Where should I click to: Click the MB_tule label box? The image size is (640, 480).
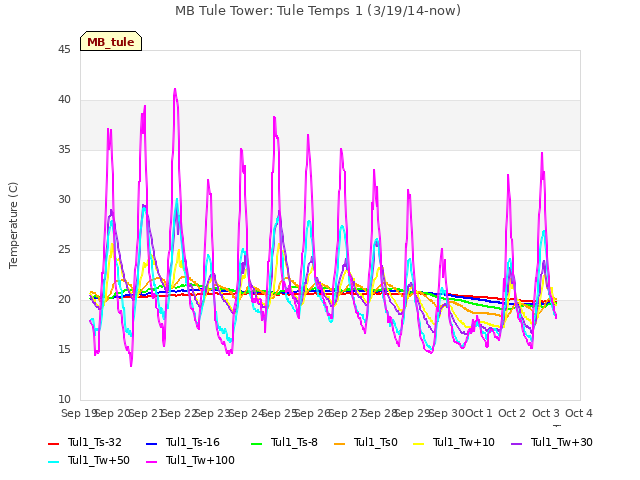[x=111, y=41]
